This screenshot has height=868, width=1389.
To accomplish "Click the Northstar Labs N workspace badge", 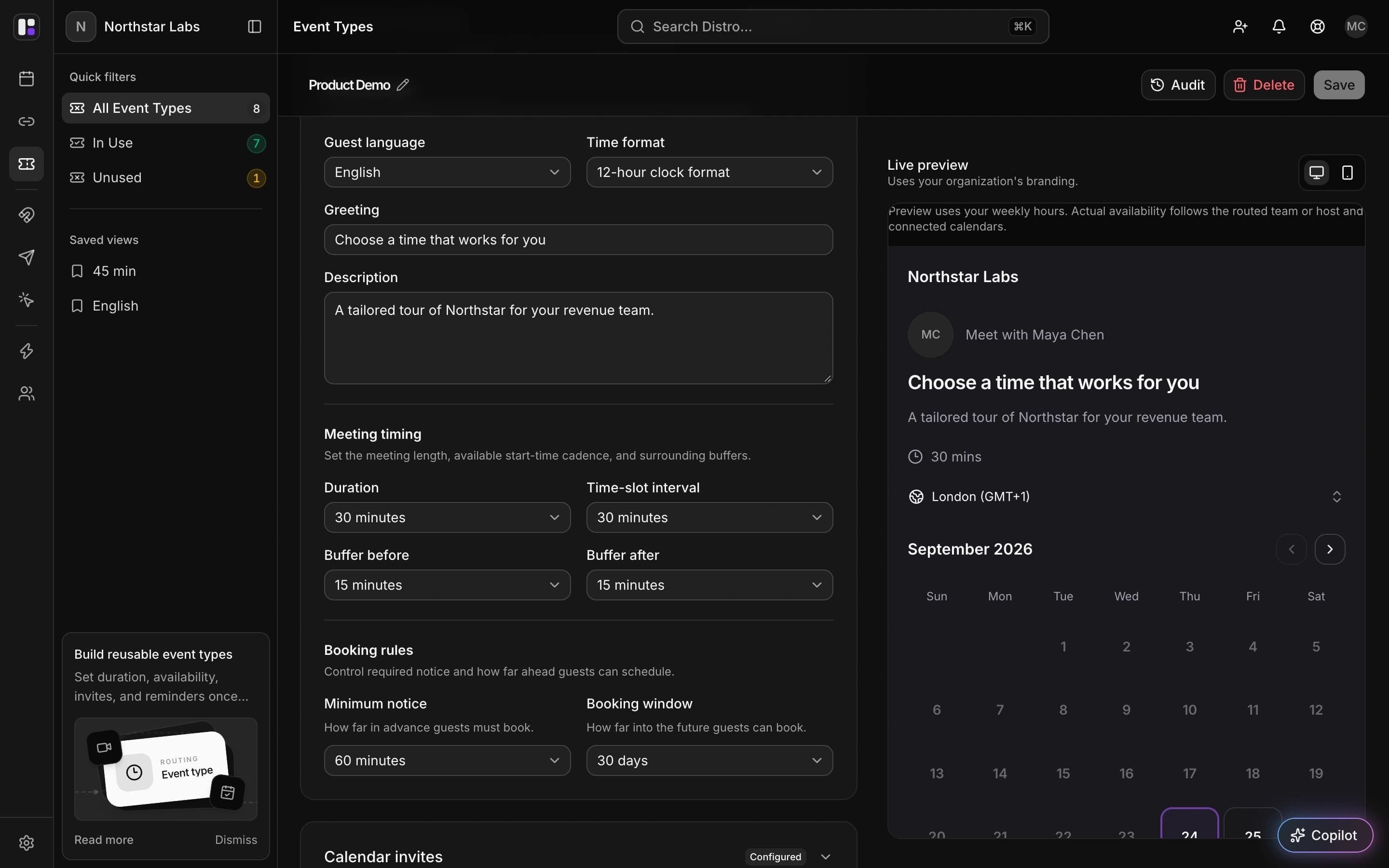I will point(81,27).
